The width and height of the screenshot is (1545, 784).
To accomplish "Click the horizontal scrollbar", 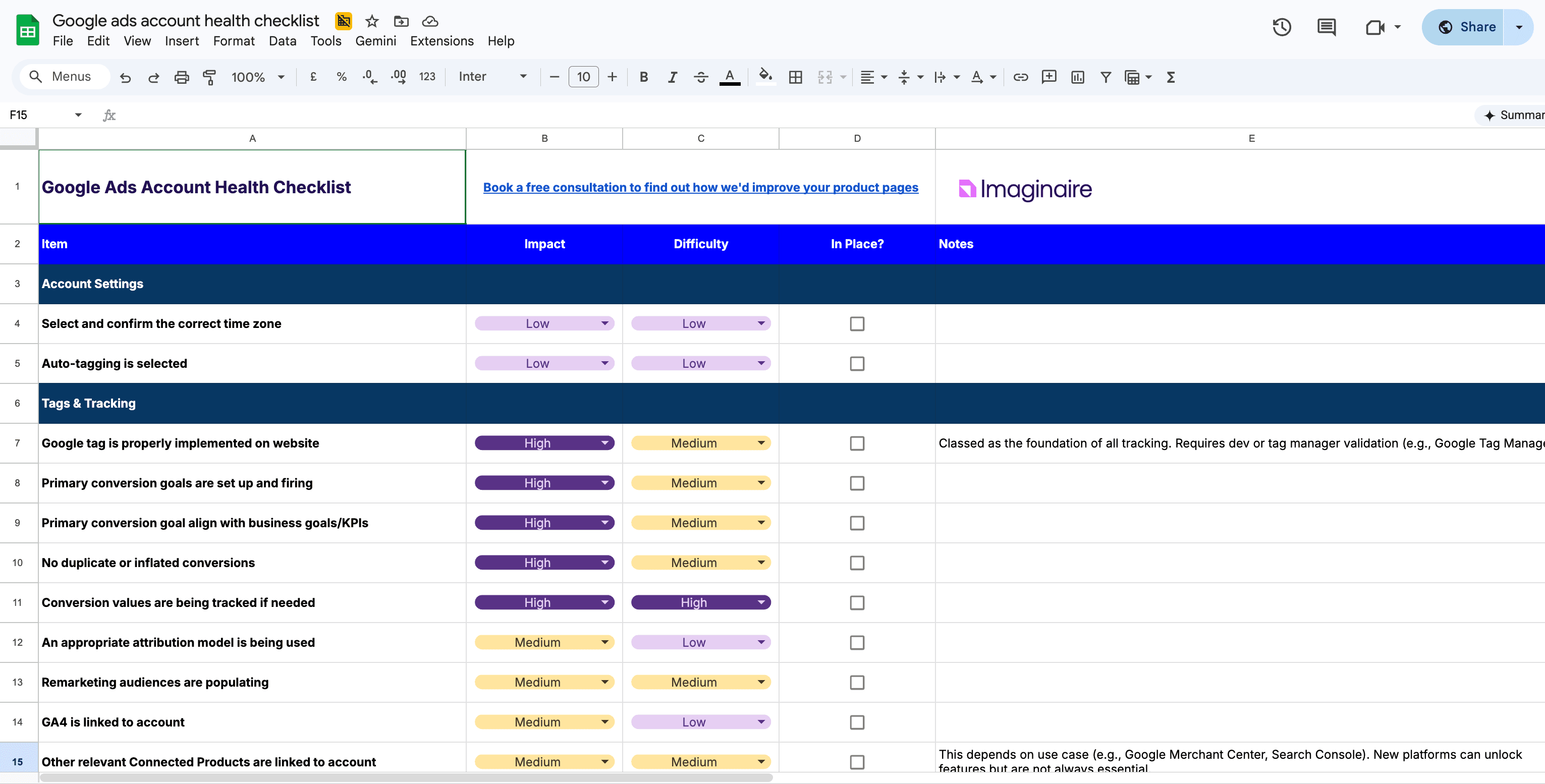I will point(407,777).
